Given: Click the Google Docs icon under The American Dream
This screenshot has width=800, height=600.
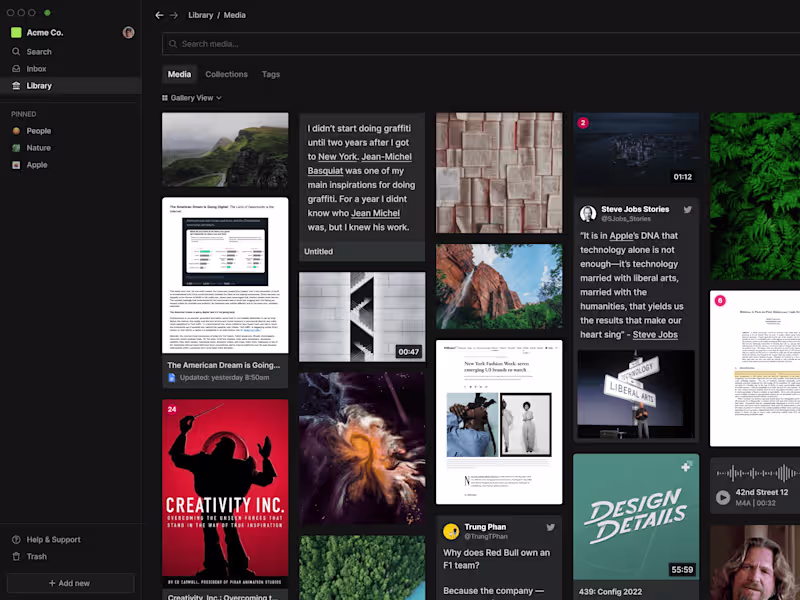Looking at the screenshot, I should tap(172, 378).
